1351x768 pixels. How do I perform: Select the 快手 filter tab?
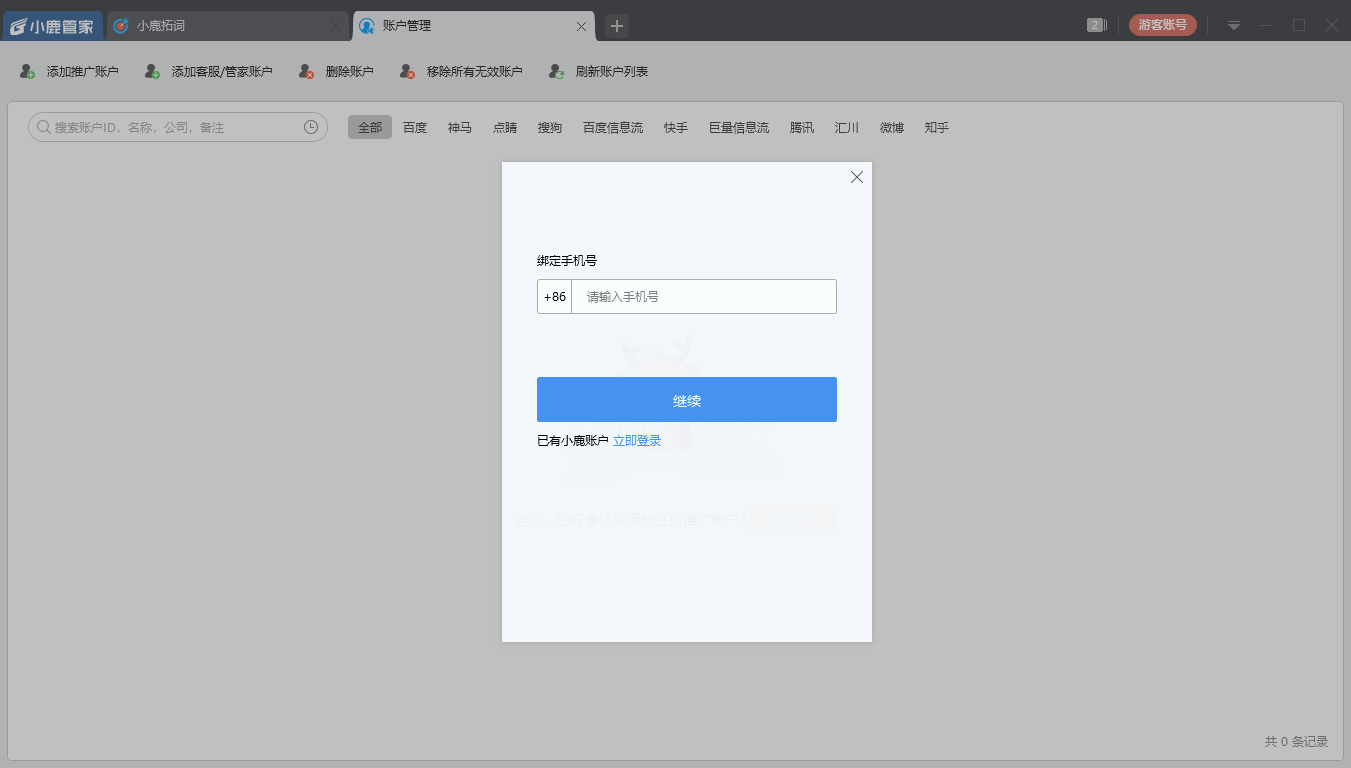click(676, 128)
